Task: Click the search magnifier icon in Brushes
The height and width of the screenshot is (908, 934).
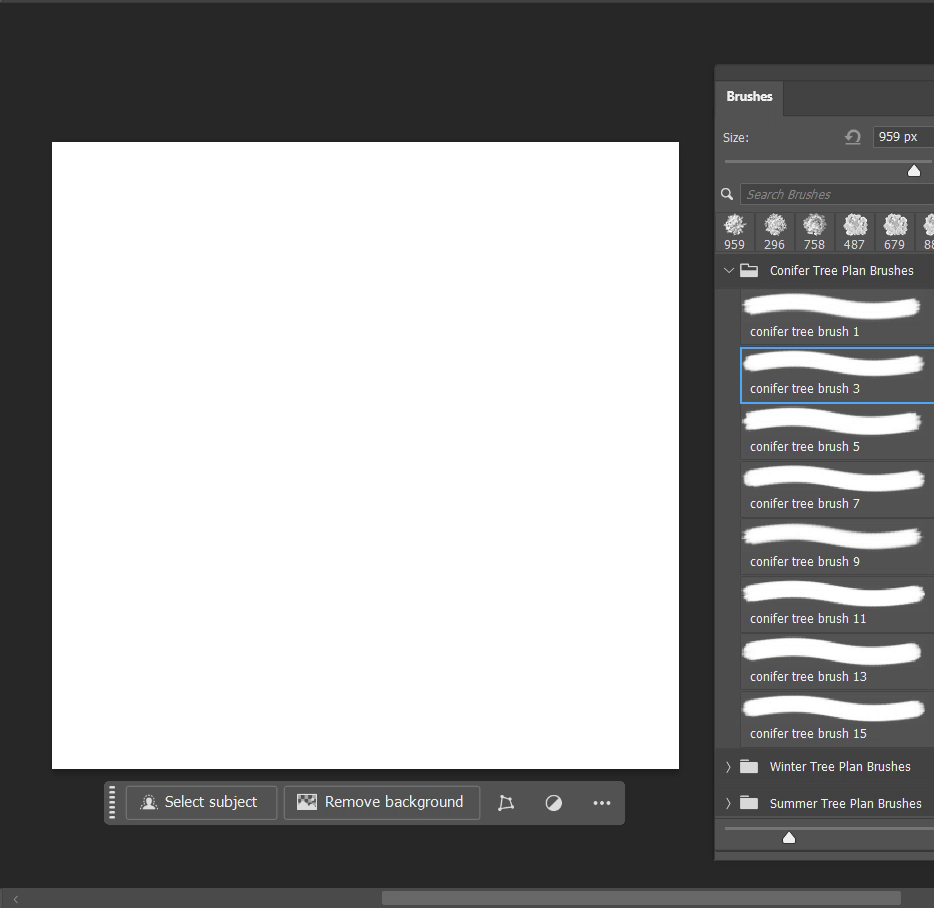Action: click(x=727, y=194)
